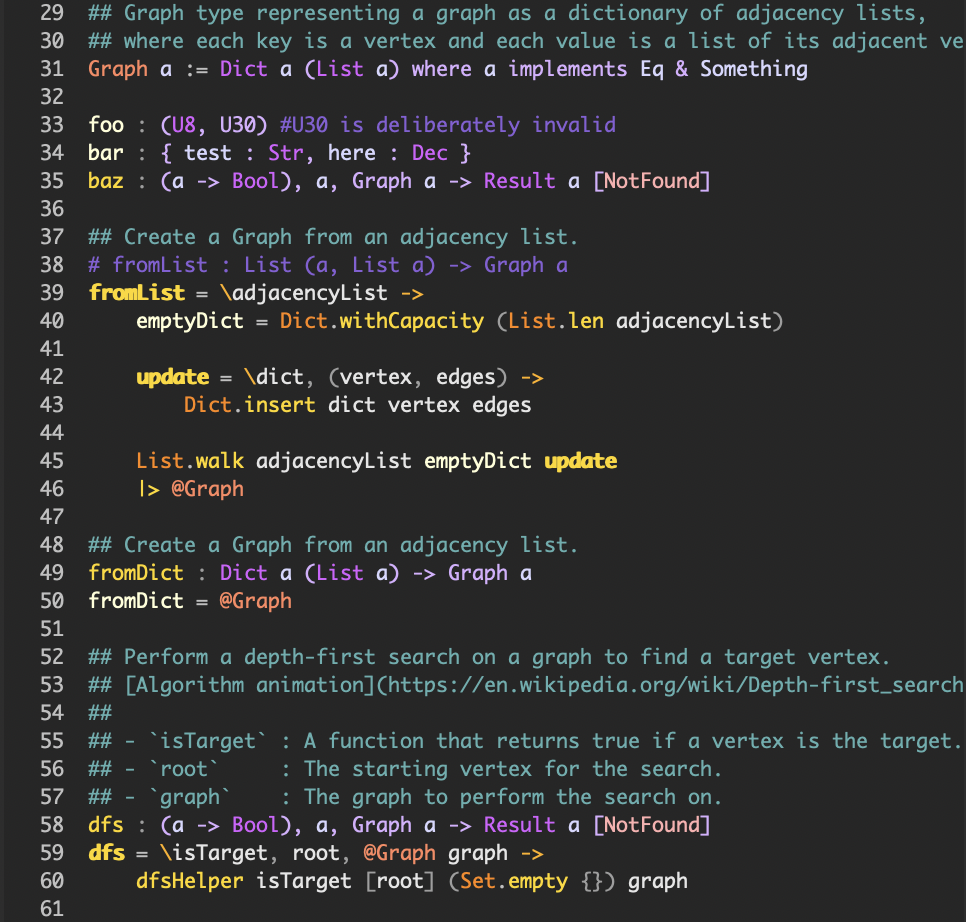The width and height of the screenshot is (966, 922).
Task: Click 'Str' type on the bar line
Action: (x=286, y=153)
